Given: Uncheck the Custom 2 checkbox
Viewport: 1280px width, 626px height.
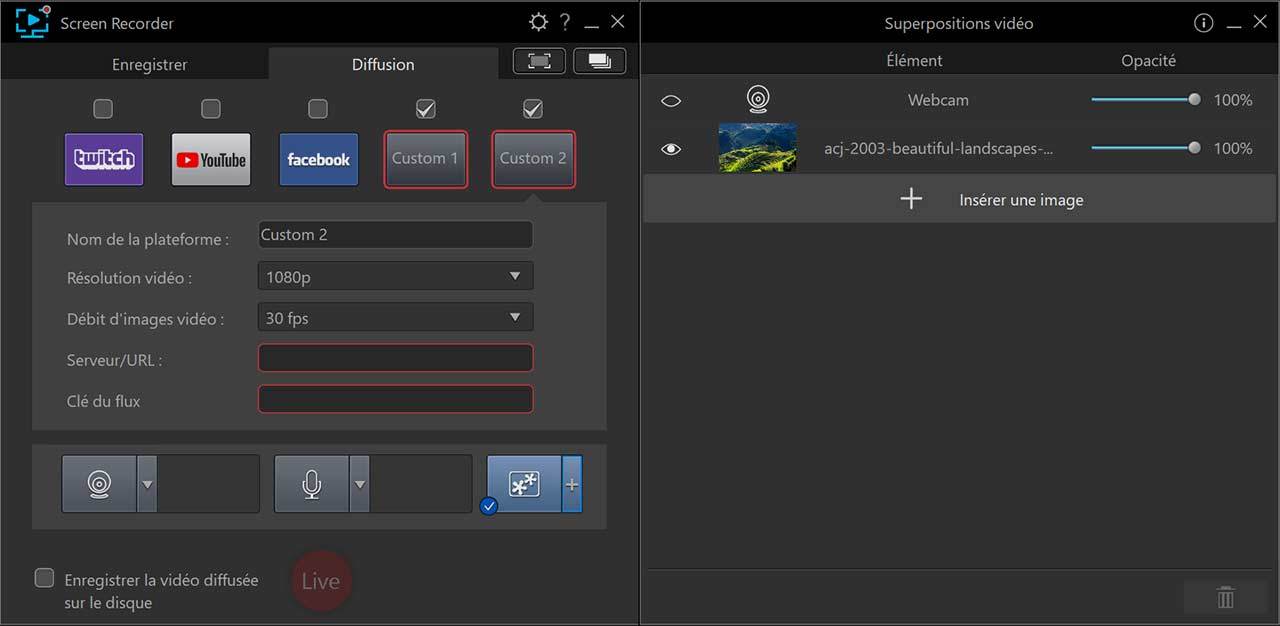Looking at the screenshot, I should click(533, 108).
